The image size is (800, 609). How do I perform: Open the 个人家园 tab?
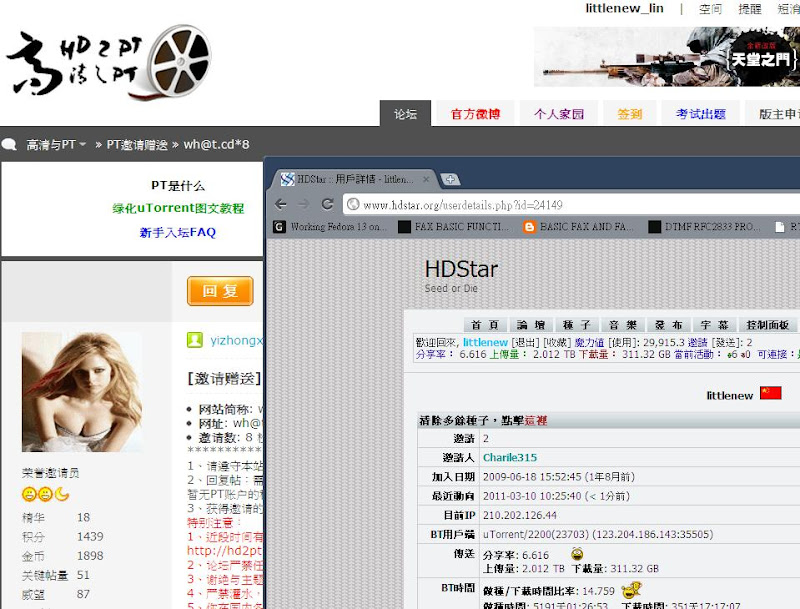(559, 114)
